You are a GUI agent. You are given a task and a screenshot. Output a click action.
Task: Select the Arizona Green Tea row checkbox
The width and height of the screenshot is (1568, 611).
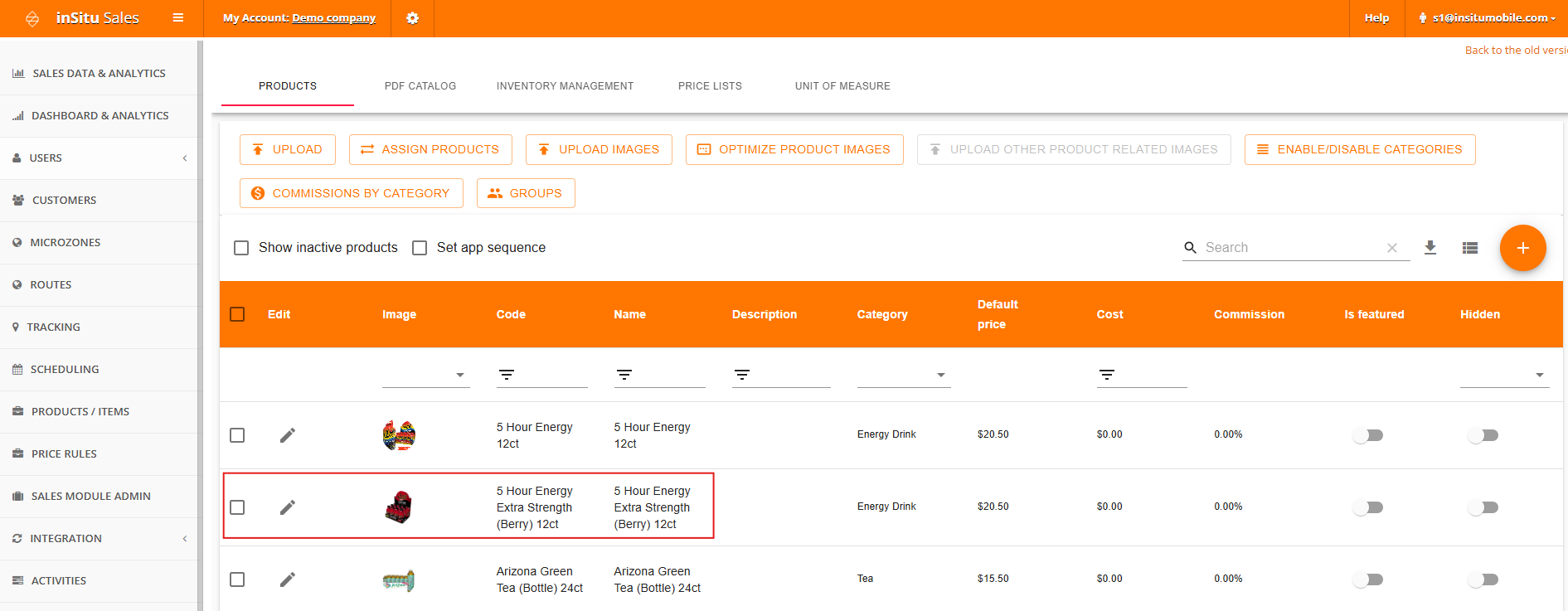(x=237, y=579)
